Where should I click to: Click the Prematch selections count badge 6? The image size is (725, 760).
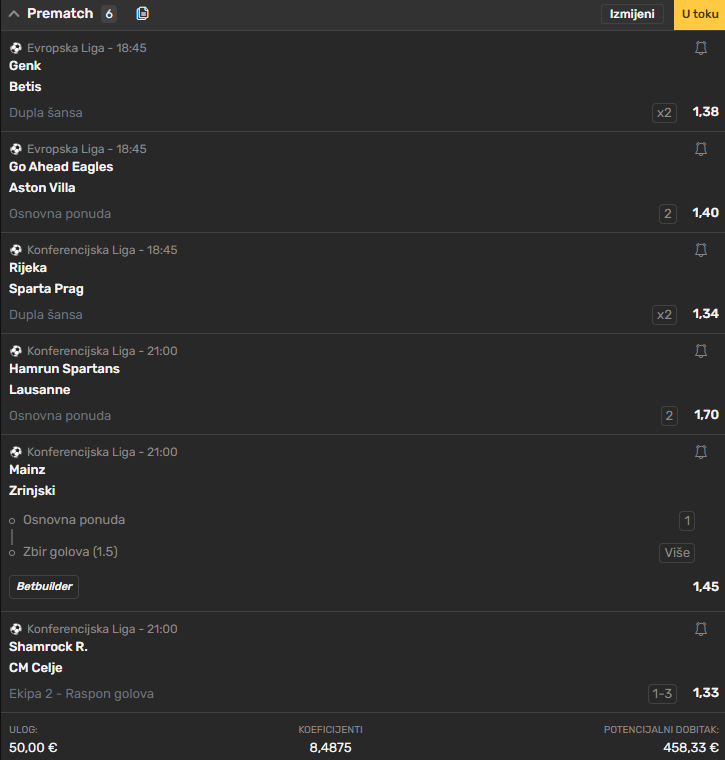pos(109,14)
